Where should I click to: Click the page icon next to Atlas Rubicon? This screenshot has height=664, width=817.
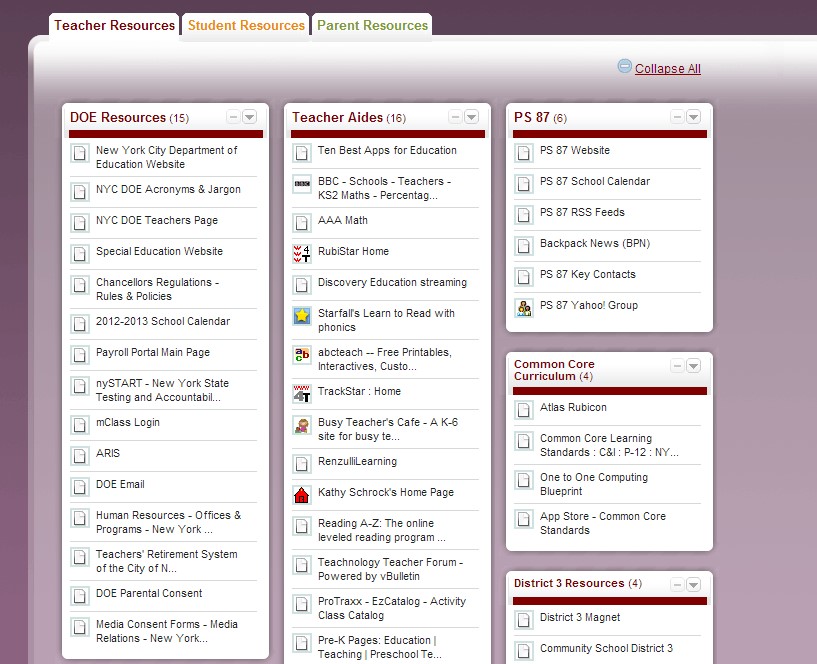524,410
